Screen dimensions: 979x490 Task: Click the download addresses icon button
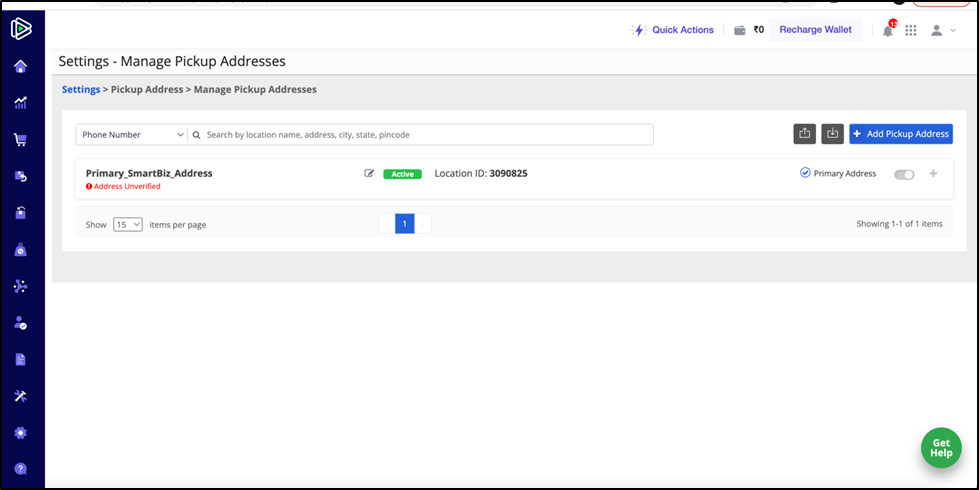pos(832,134)
